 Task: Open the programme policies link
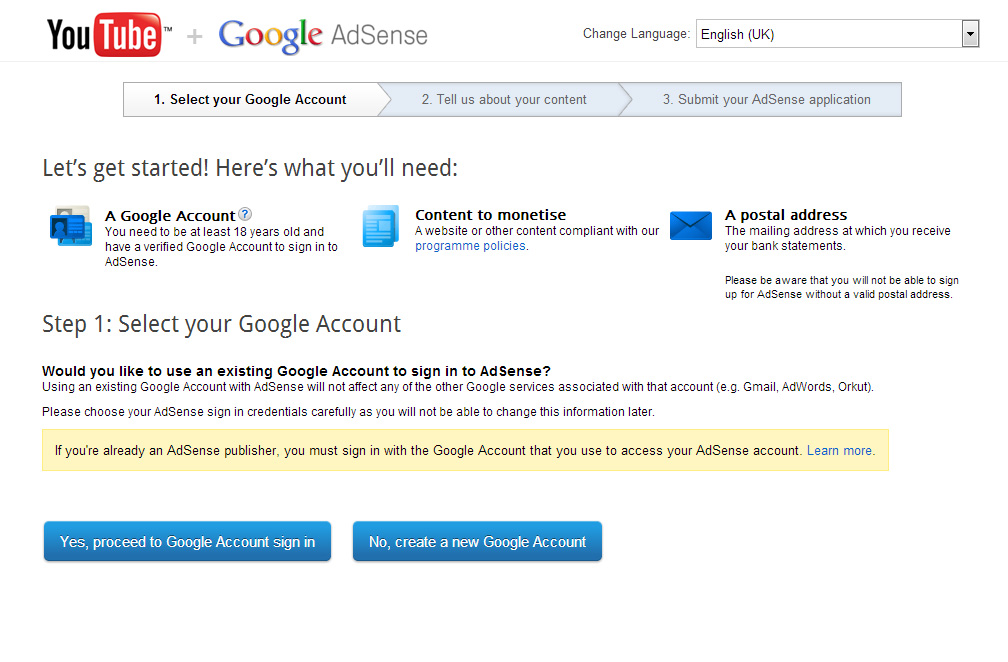tap(470, 246)
